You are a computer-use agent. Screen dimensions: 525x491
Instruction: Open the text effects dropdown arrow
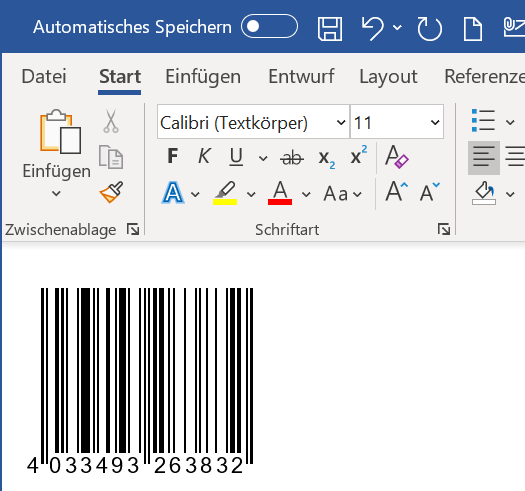[195, 194]
